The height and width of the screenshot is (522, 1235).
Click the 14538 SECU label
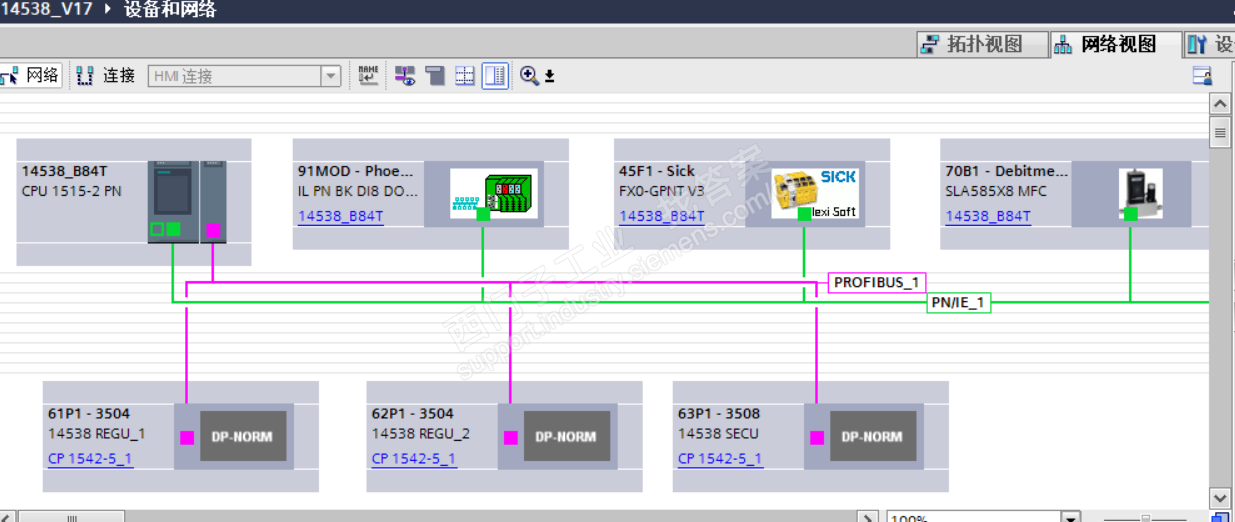[718, 434]
